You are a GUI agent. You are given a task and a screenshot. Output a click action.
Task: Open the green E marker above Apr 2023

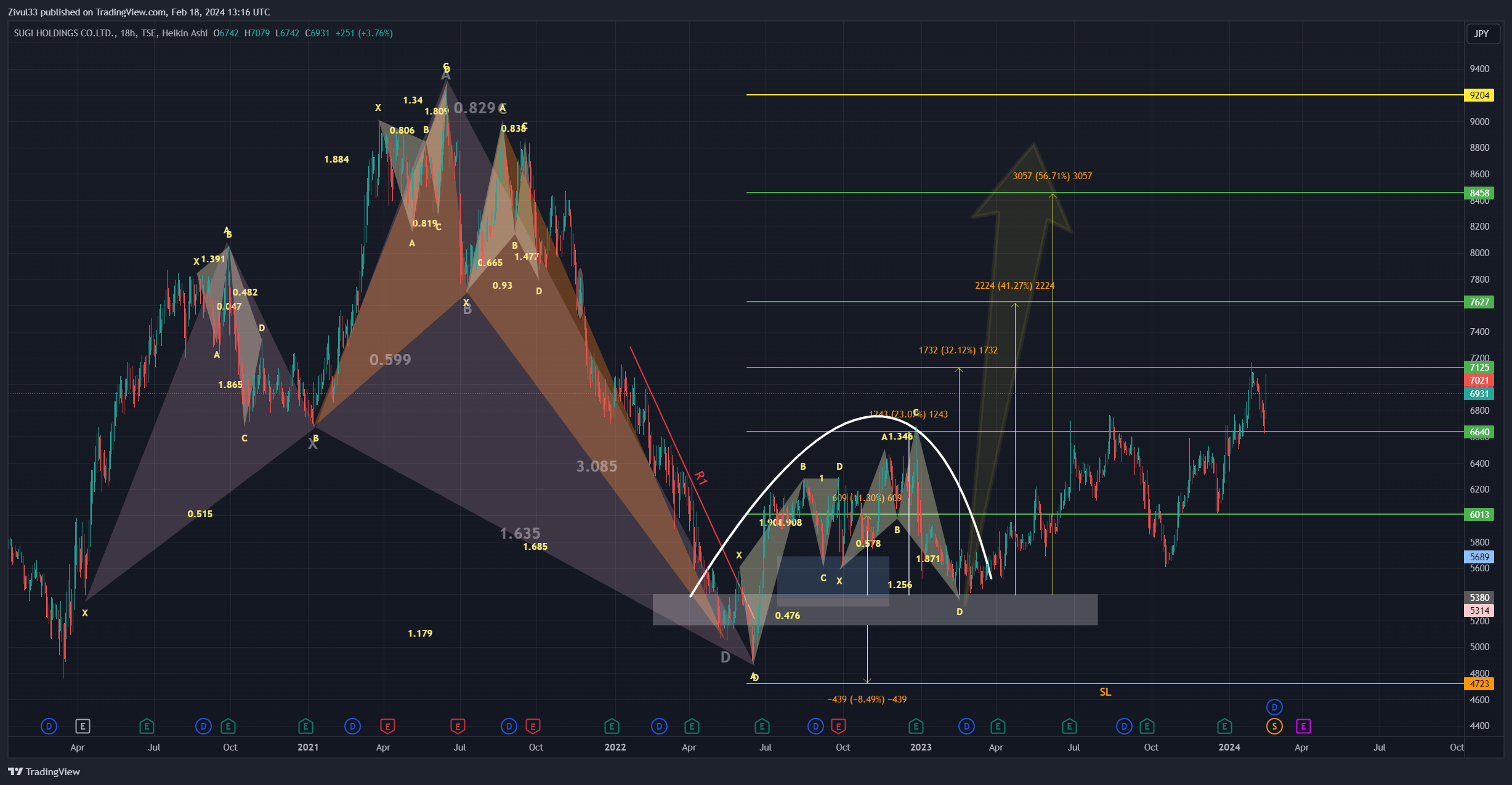point(998,727)
